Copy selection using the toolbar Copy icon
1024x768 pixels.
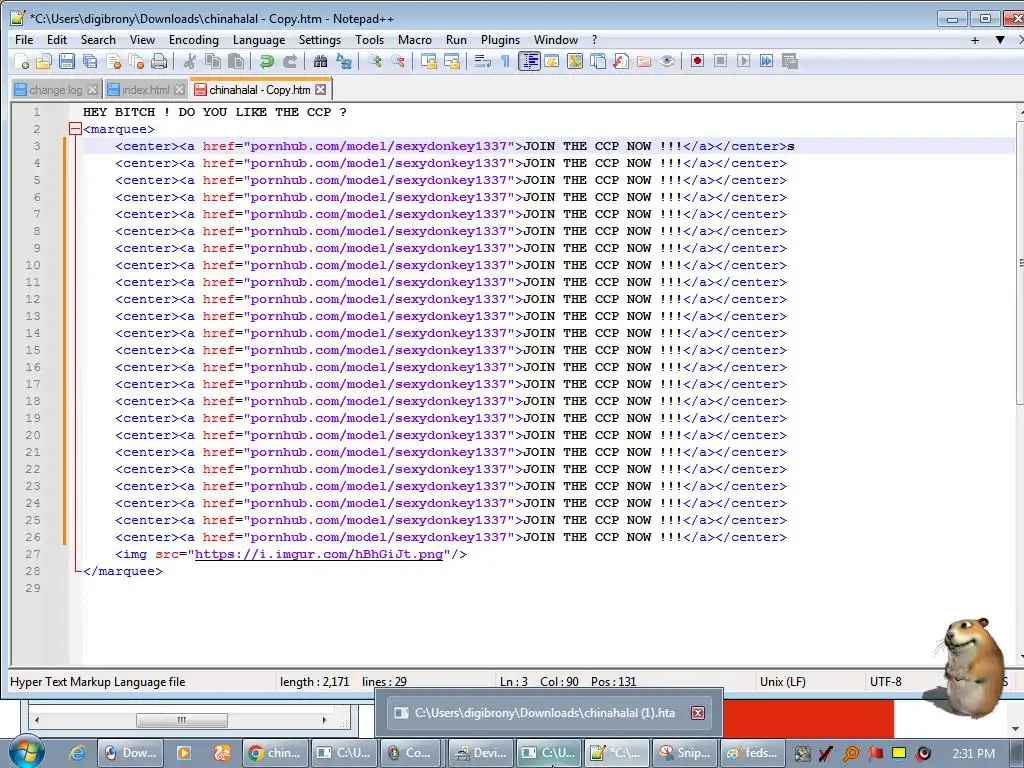coord(213,61)
